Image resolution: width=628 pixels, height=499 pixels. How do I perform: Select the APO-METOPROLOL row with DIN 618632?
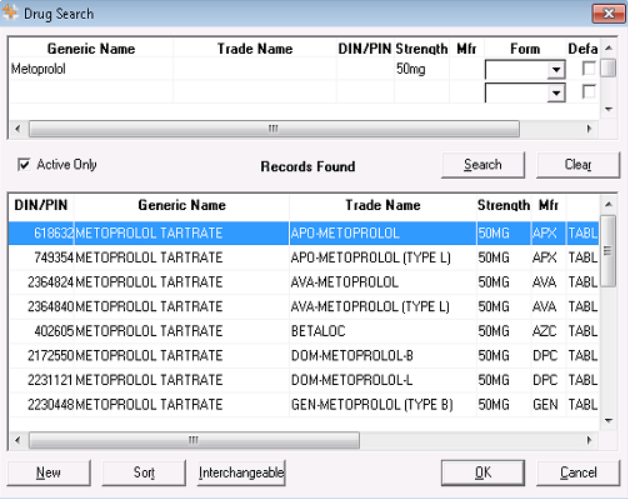(304, 233)
